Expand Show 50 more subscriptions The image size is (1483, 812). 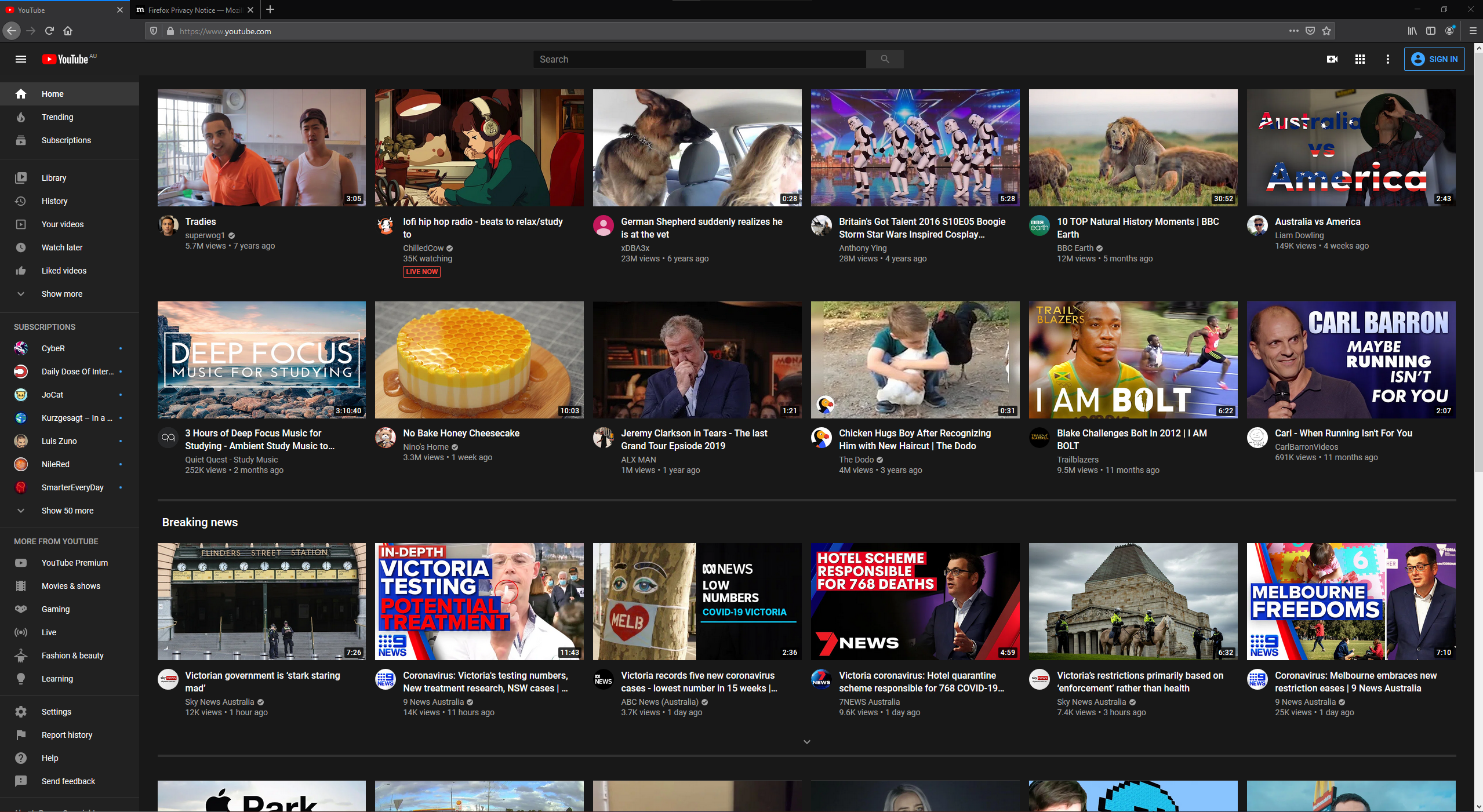tap(70, 511)
